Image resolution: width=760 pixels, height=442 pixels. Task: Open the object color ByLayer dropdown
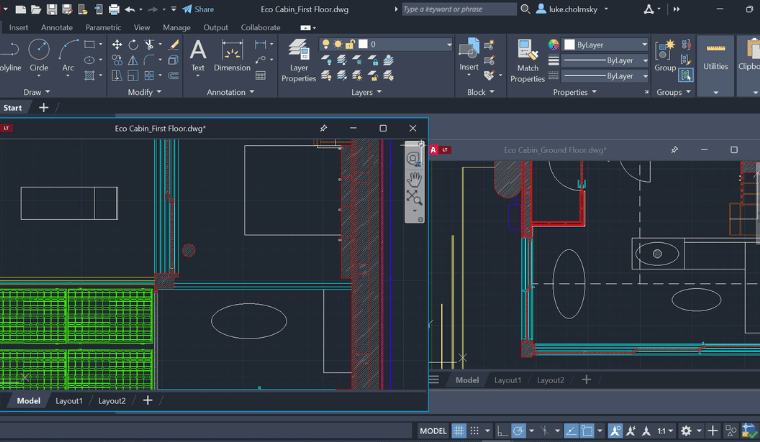click(605, 45)
